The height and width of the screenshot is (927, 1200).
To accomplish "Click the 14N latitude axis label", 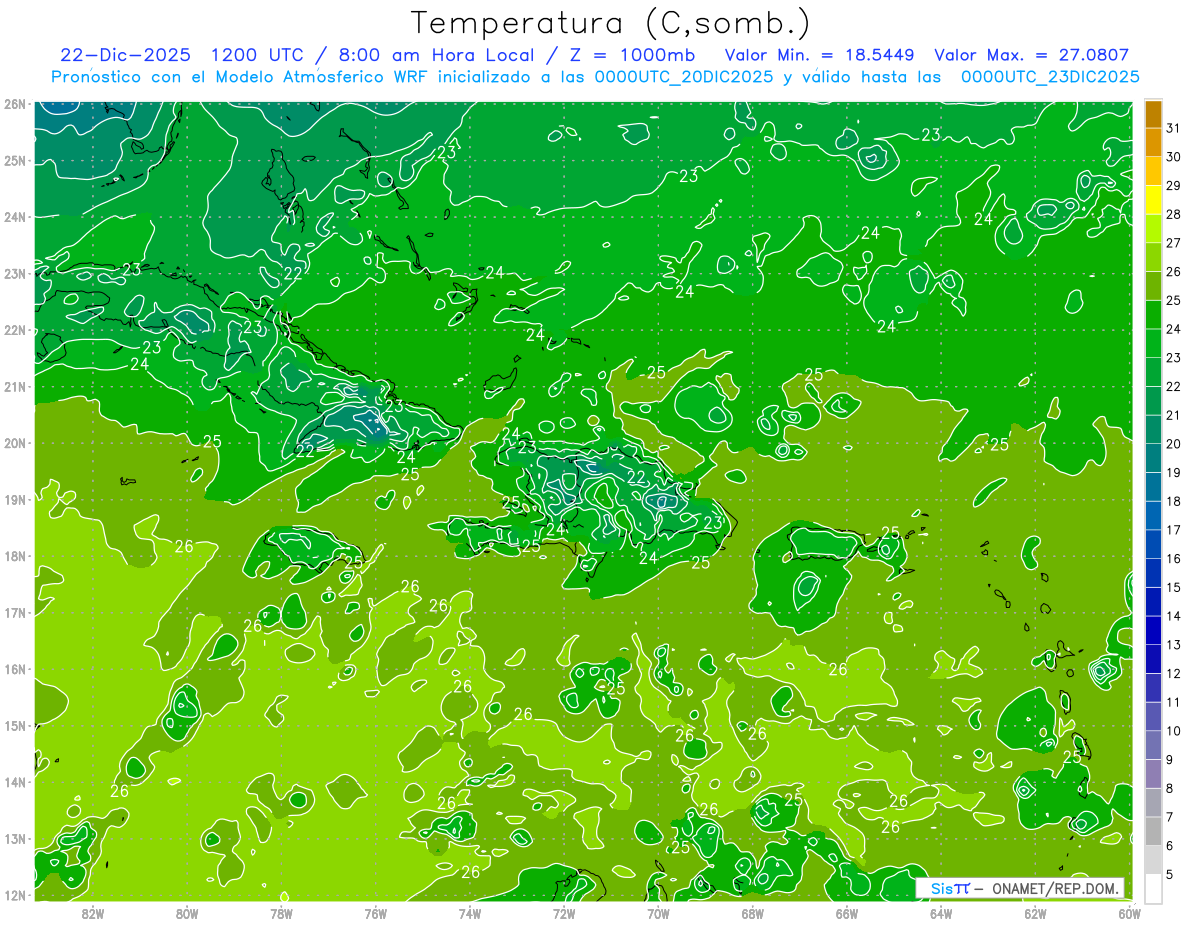I will 14,782.
